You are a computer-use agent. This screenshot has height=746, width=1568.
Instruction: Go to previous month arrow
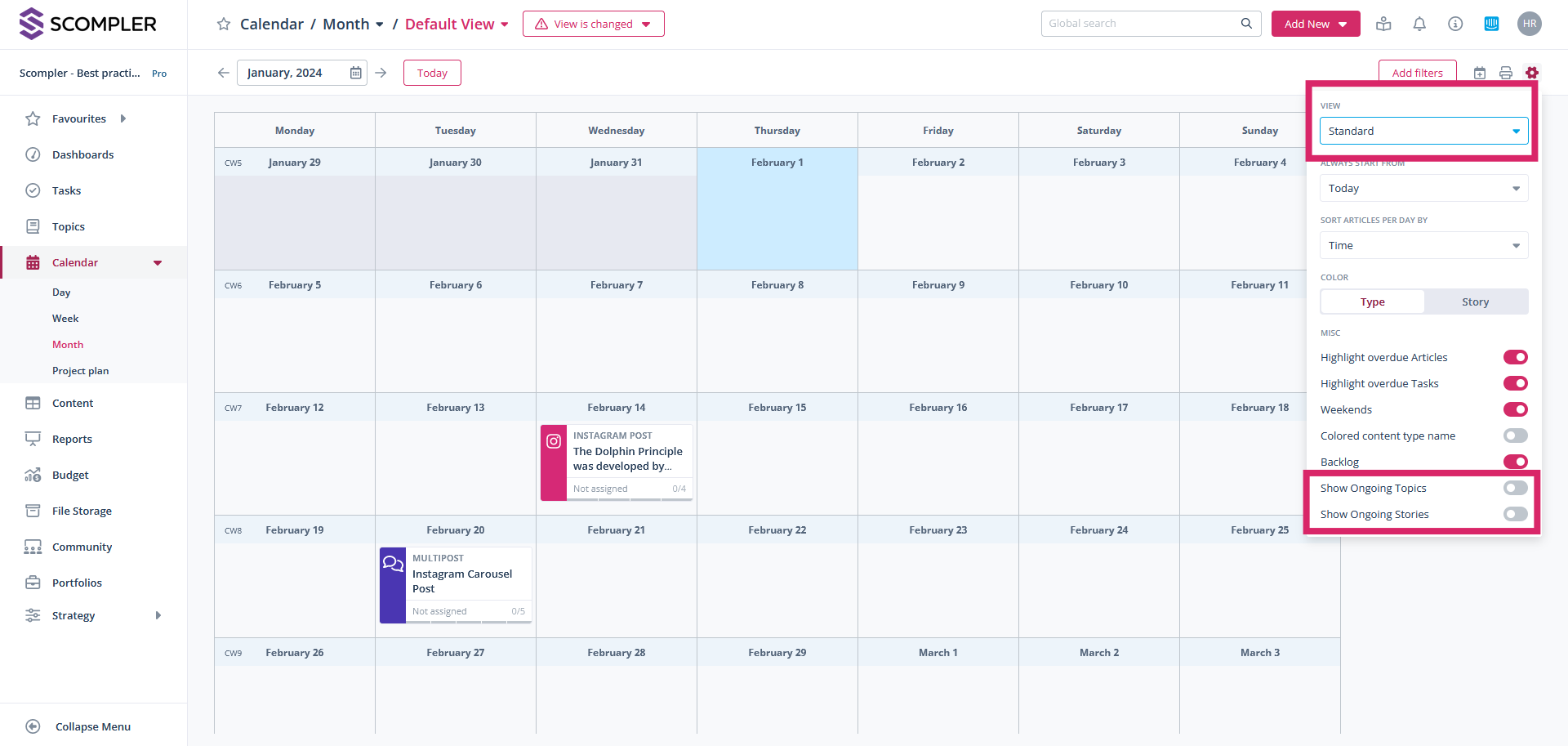(x=224, y=73)
